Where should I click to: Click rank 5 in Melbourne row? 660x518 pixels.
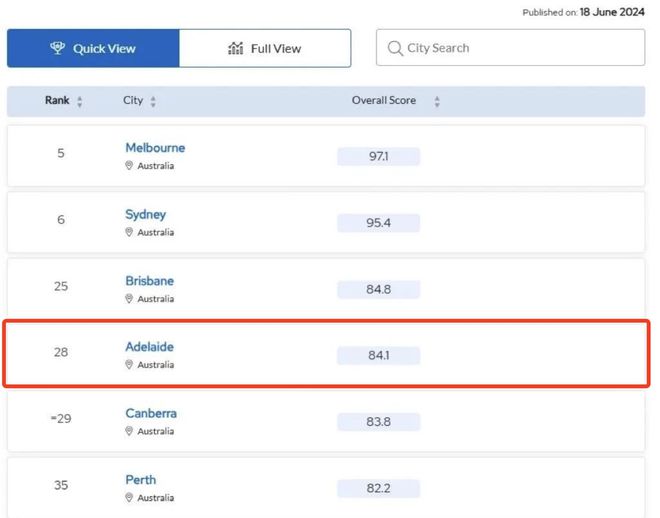(61, 153)
